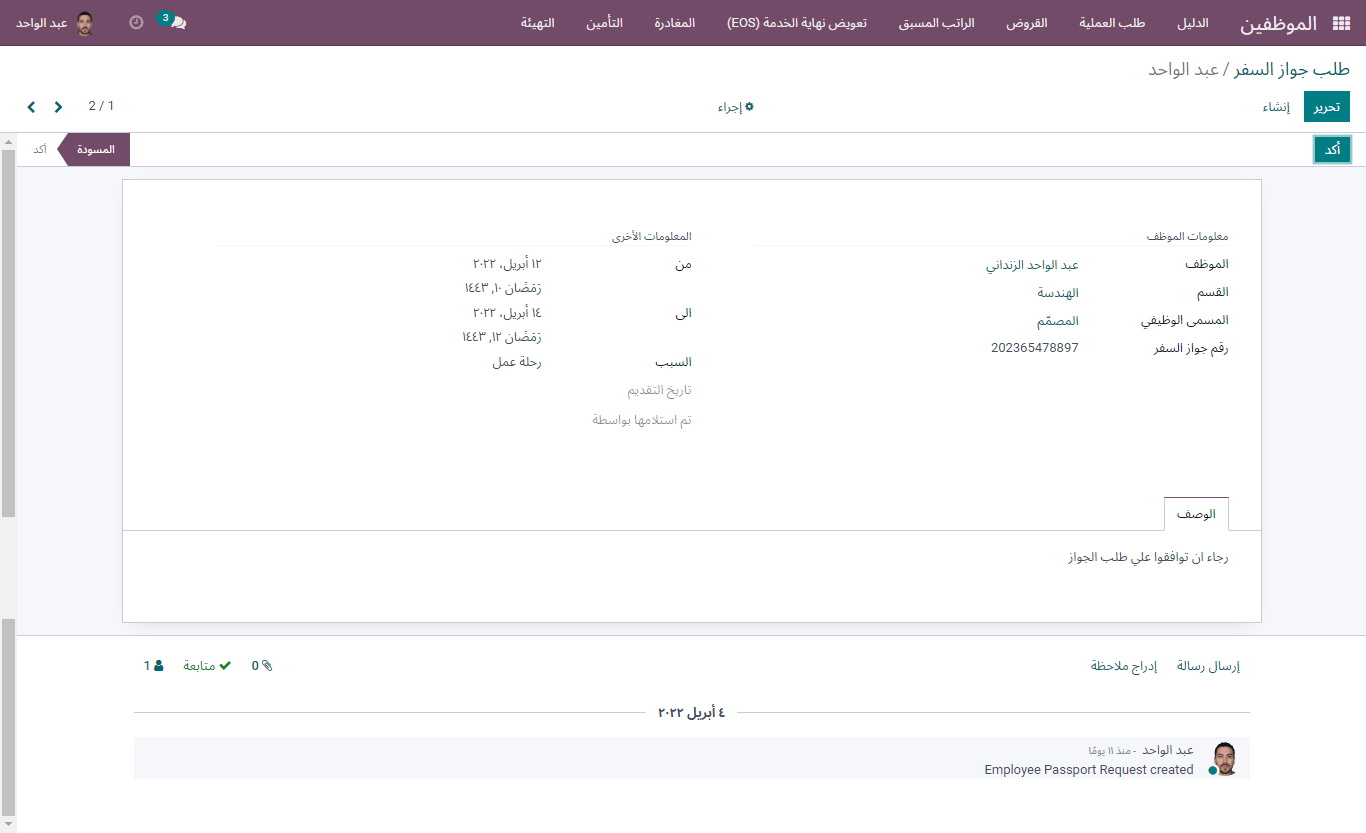This screenshot has height=833, width=1366.
Task: Go to the next record arrow
Action: pos(31,107)
